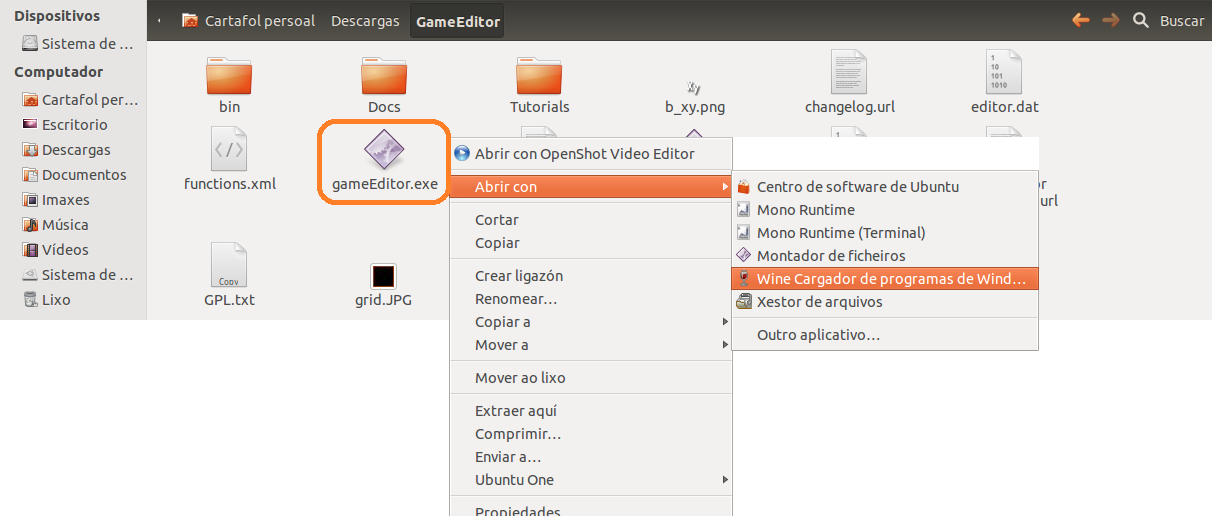Select the editor.dat binary file

click(x=1004, y=73)
